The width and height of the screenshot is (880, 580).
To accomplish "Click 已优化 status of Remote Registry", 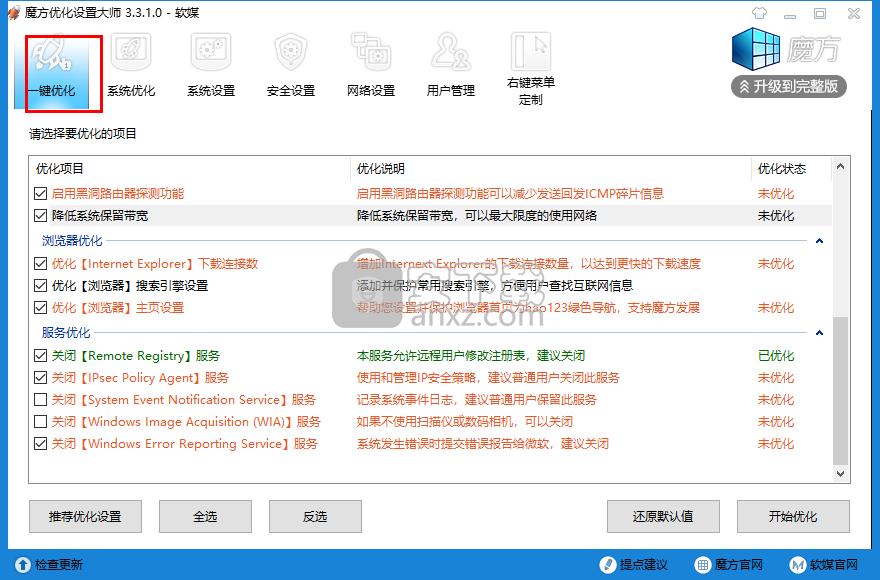I will tap(776, 356).
